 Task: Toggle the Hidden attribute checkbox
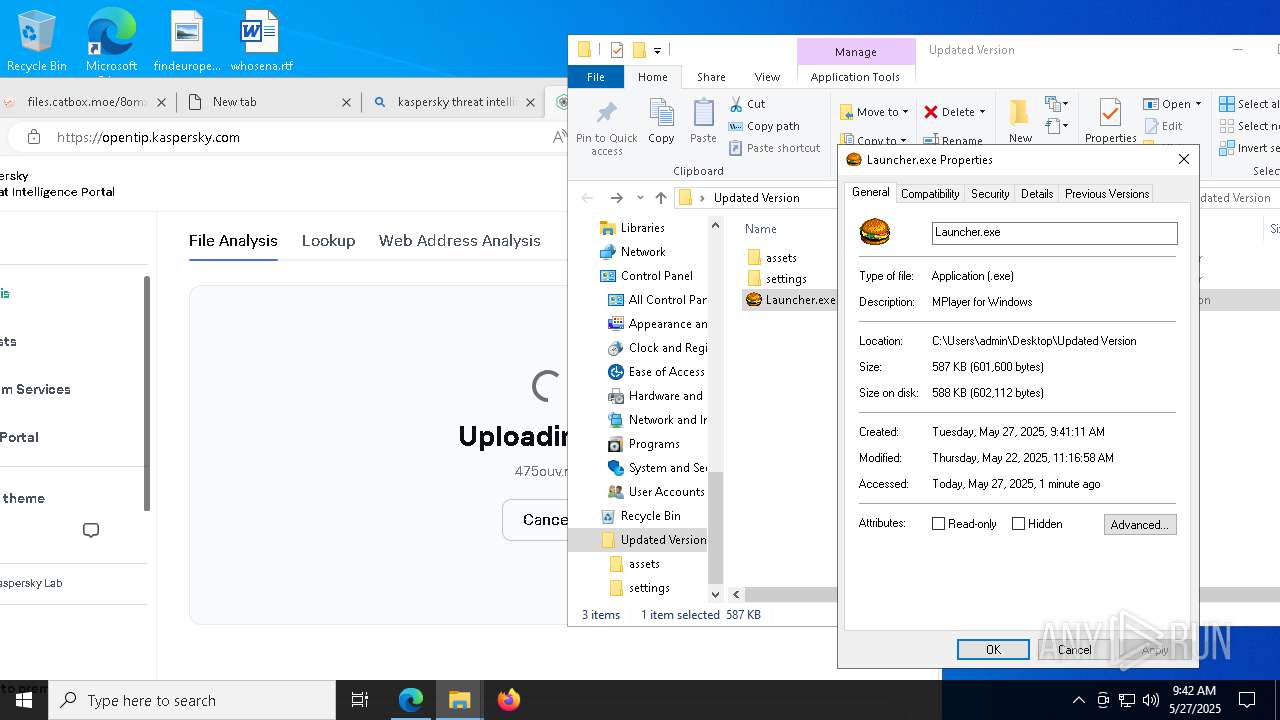[x=1018, y=524]
